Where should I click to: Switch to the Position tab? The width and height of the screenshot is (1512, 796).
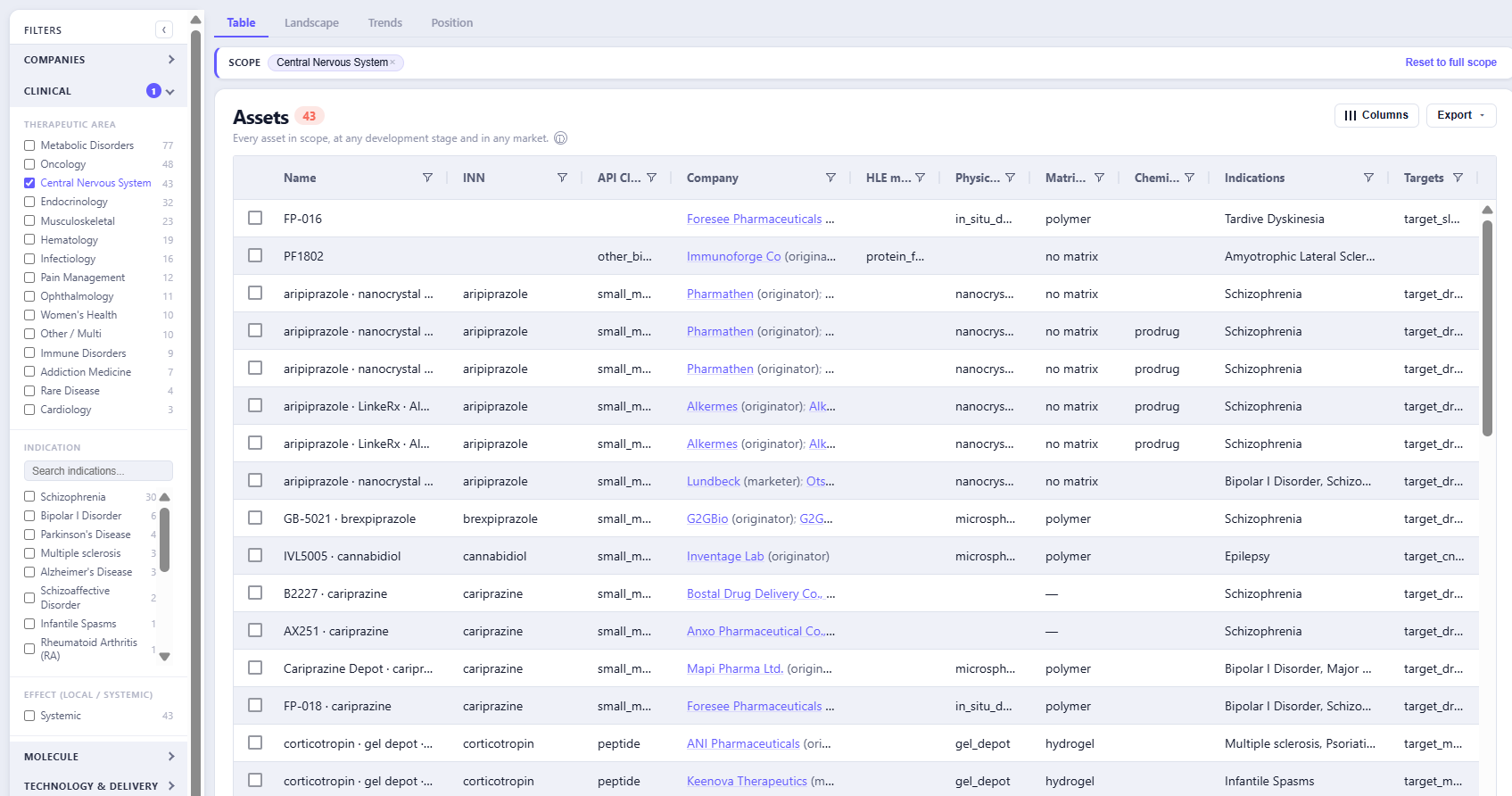pos(452,23)
